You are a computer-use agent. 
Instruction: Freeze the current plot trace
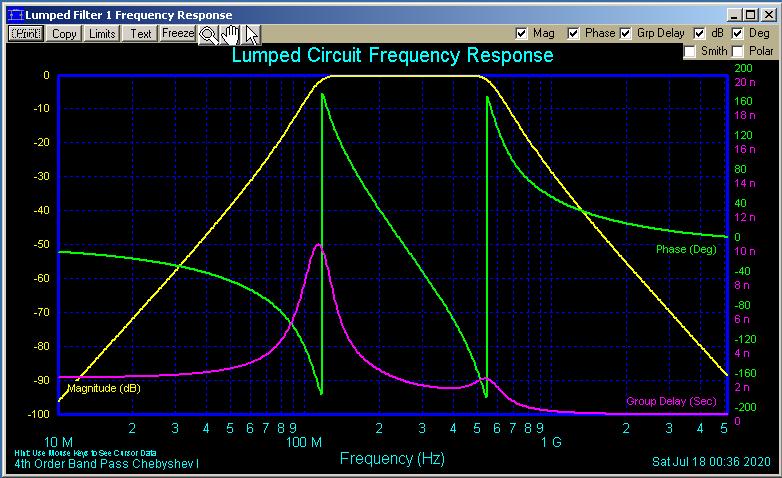pos(178,33)
